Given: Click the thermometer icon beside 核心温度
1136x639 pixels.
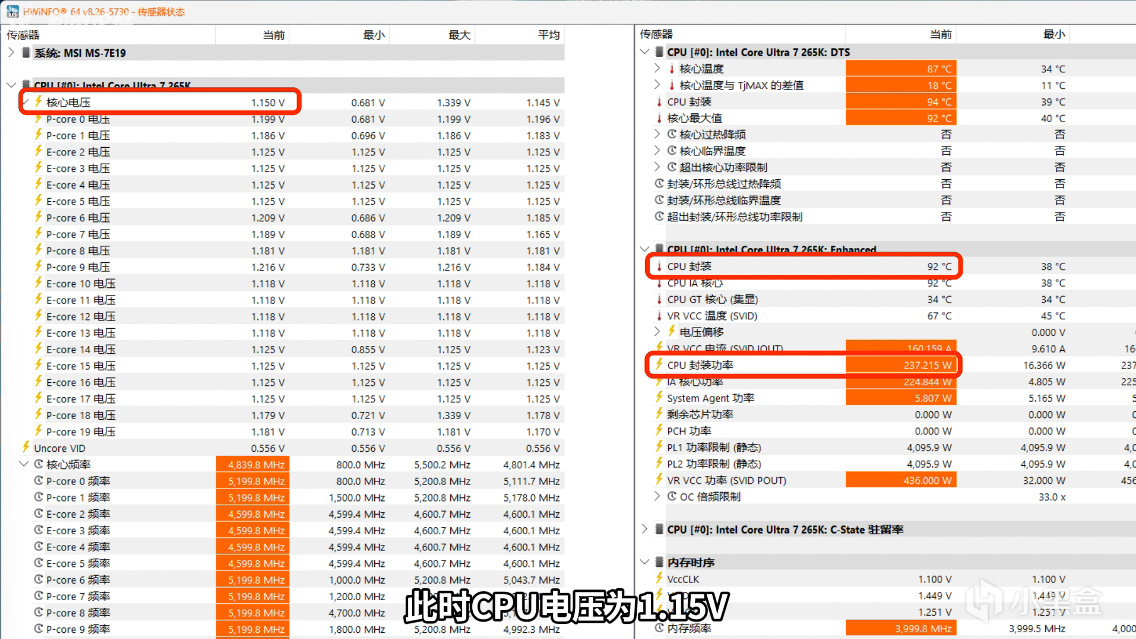Looking at the screenshot, I should tap(672, 69).
